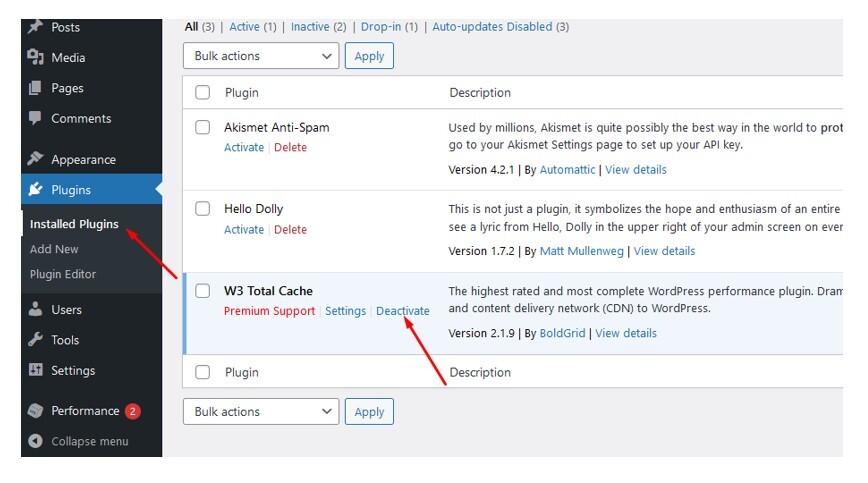Filter by Drop-in plugins
Screen dimensions: 868x483
point(381,27)
